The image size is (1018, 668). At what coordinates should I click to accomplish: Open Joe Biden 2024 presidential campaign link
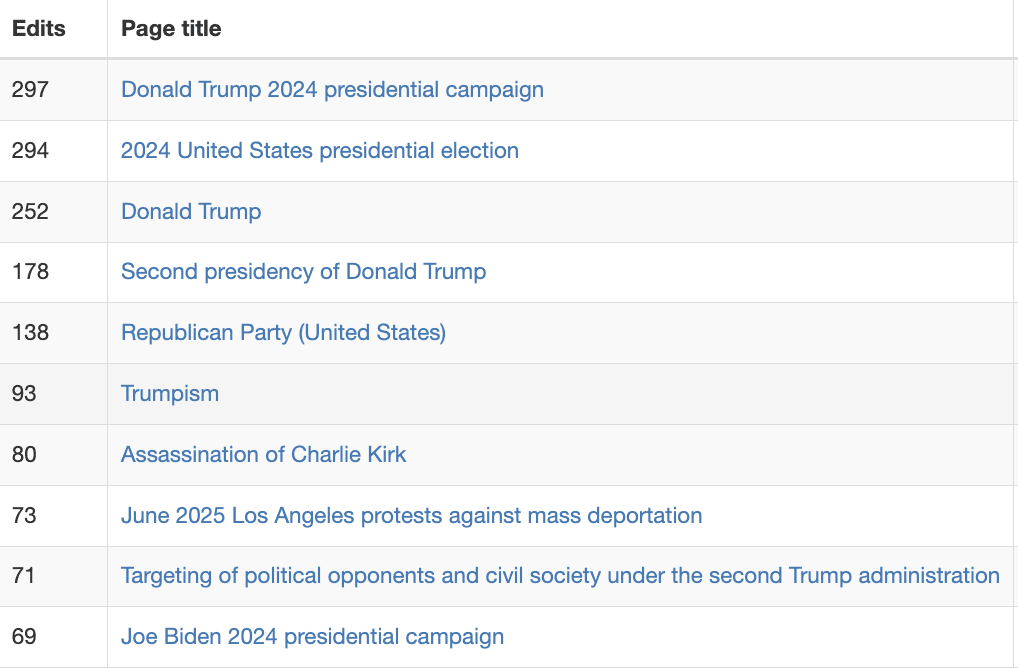pos(312,637)
